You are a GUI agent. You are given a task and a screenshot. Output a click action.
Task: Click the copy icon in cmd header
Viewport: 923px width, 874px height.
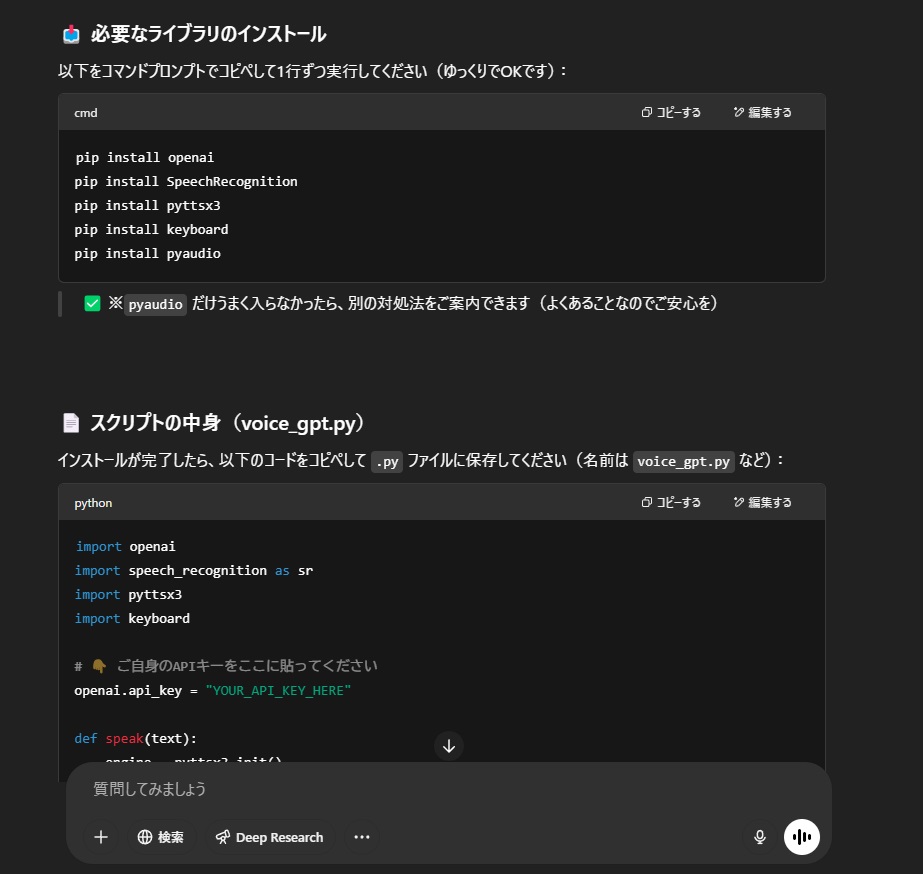pyautogui.click(x=646, y=112)
